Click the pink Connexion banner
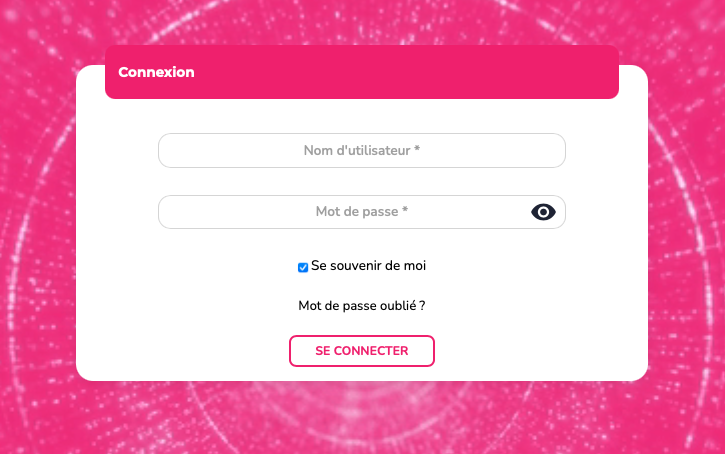This screenshot has height=454, width=725. pos(362,72)
